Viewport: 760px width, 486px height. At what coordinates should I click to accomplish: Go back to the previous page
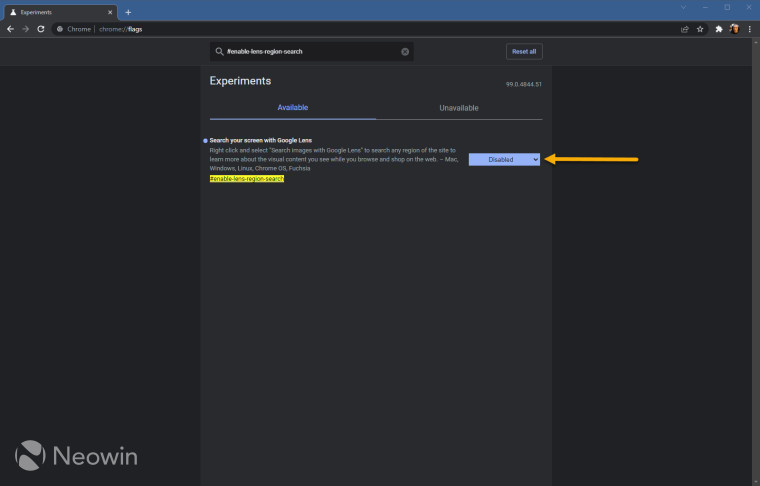10,29
